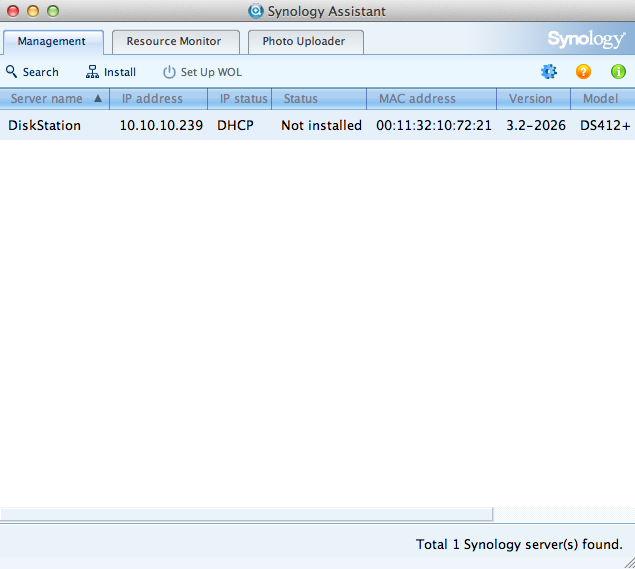
Task: Click the Total 1 Synology server(s) found text
Action: pos(519,544)
